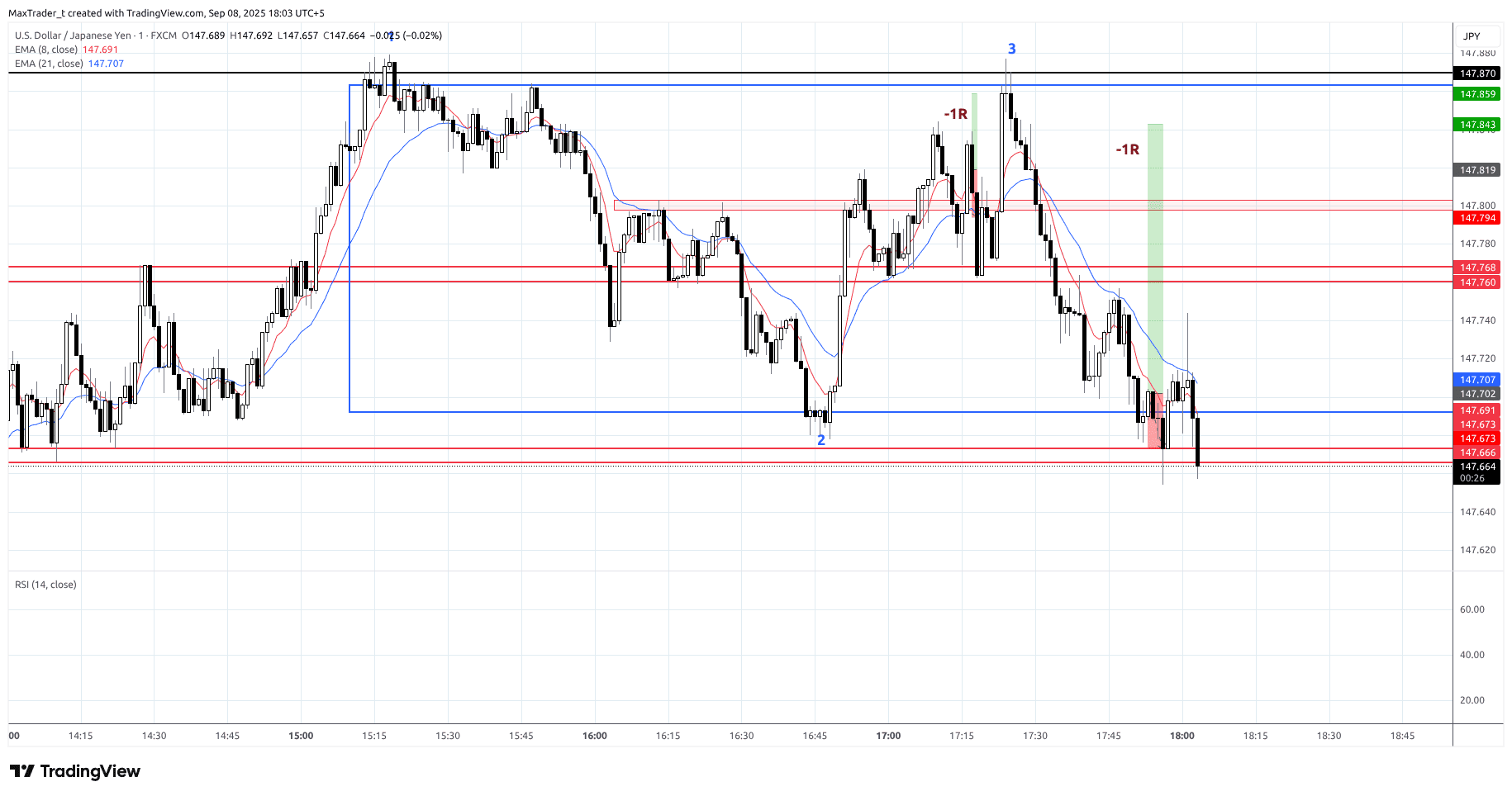Click the 17:00 time axis label
The image size is (1512, 796).
(888, 736)
